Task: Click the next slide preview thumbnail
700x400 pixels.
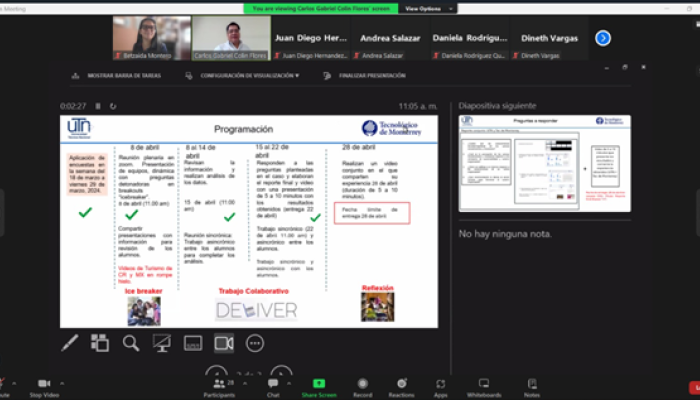Action: (544, 163)
